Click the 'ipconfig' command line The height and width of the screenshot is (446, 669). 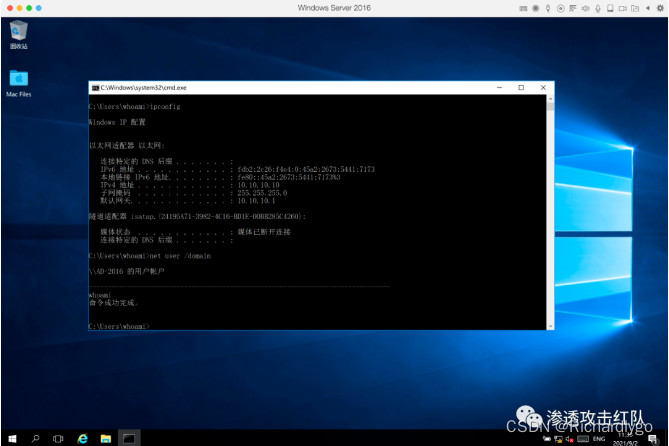[134, 106]
